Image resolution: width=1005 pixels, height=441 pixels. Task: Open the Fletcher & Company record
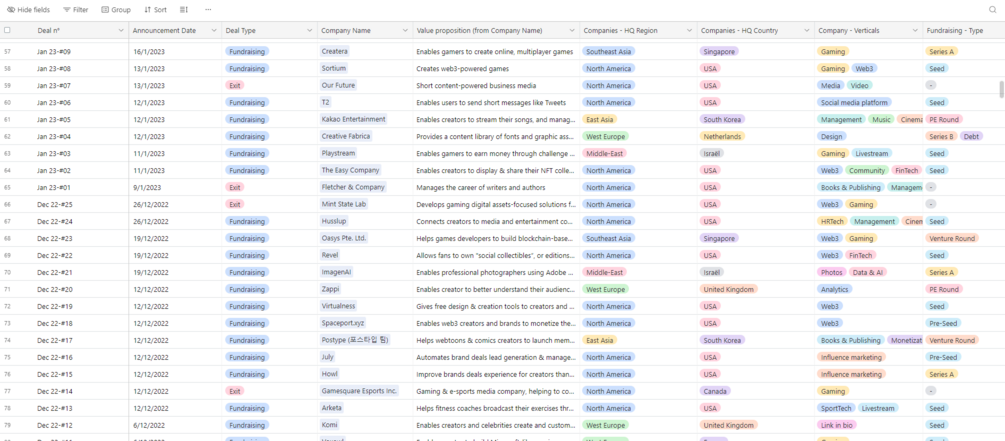(353, 187)
